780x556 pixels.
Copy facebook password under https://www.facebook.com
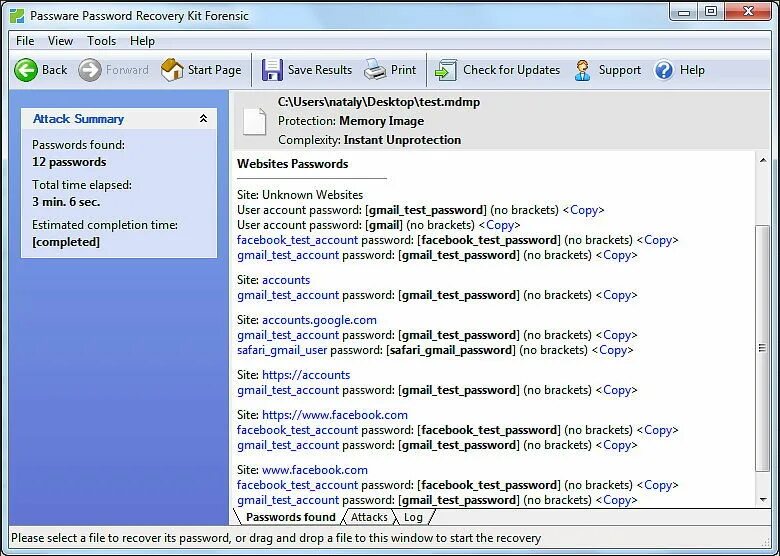658,430
